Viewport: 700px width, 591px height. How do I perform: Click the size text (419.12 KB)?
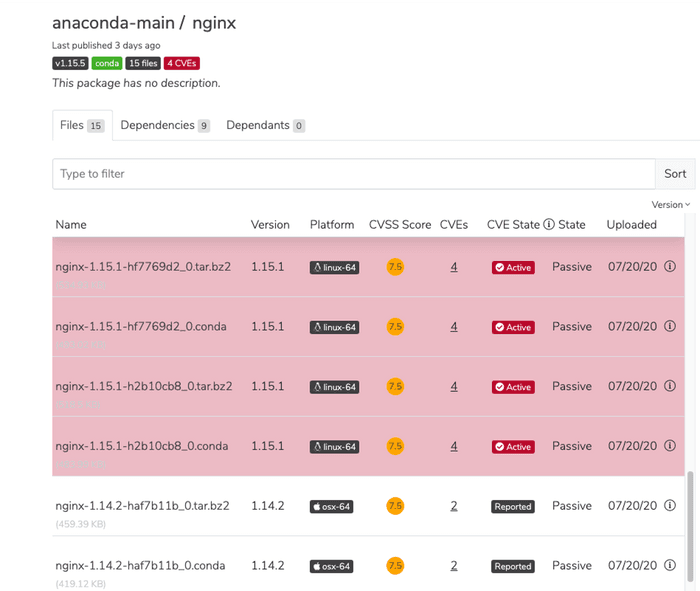pos(80,584)
